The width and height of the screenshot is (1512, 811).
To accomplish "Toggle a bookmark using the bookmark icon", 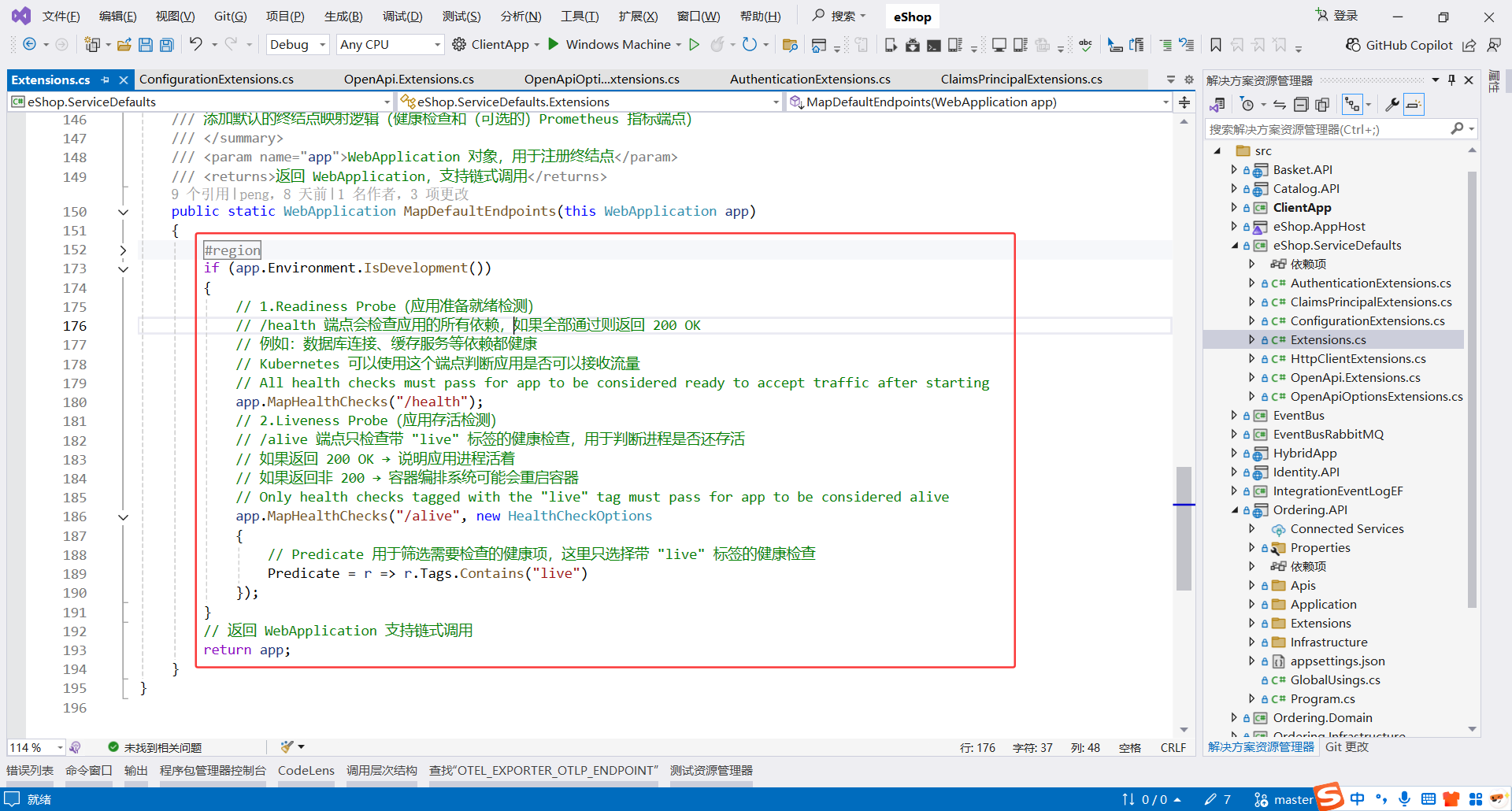I will (x=1216, y=45).
